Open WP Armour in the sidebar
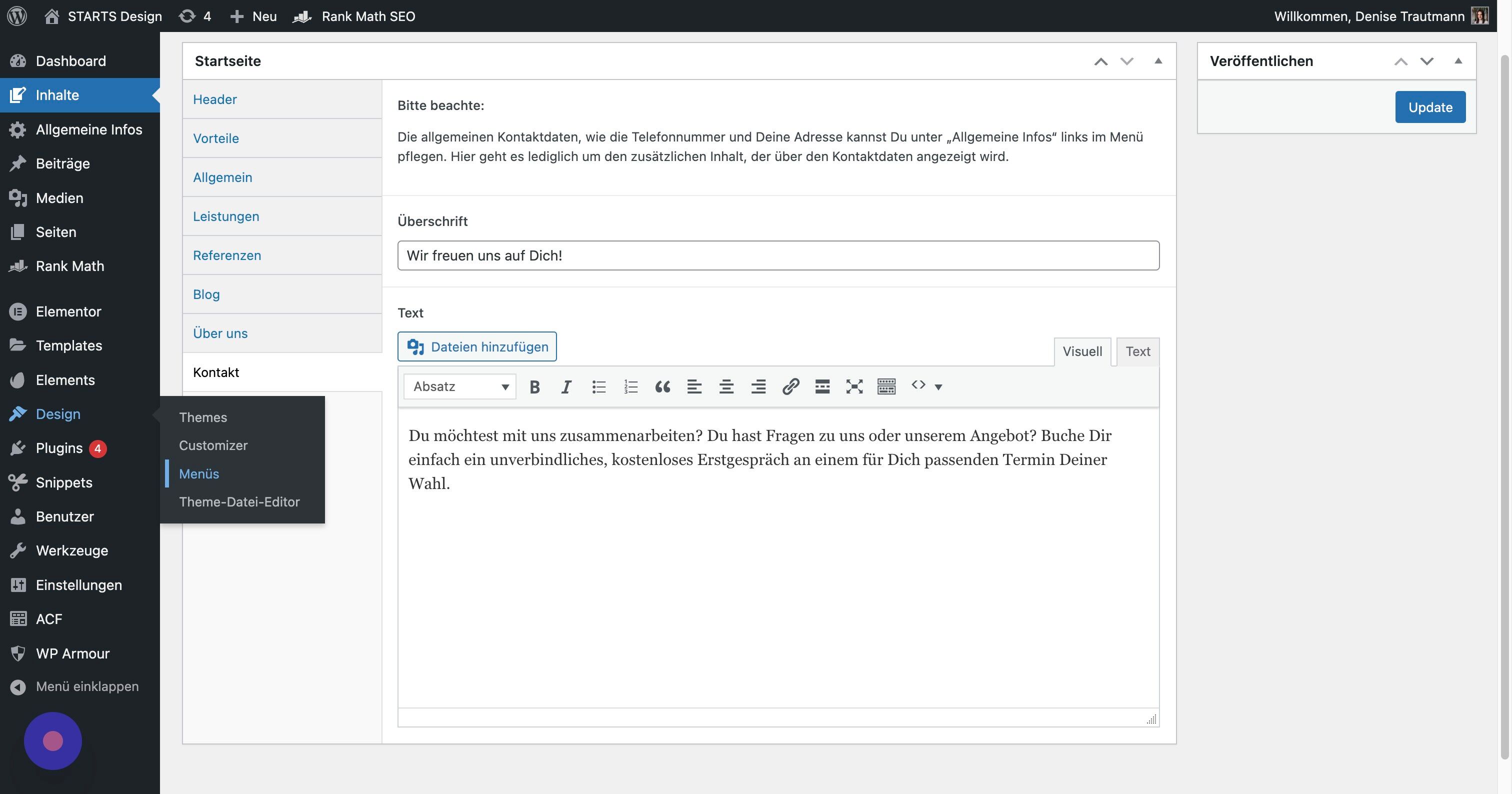Viewport: 1512px width, 794px height. pos(80,653)
